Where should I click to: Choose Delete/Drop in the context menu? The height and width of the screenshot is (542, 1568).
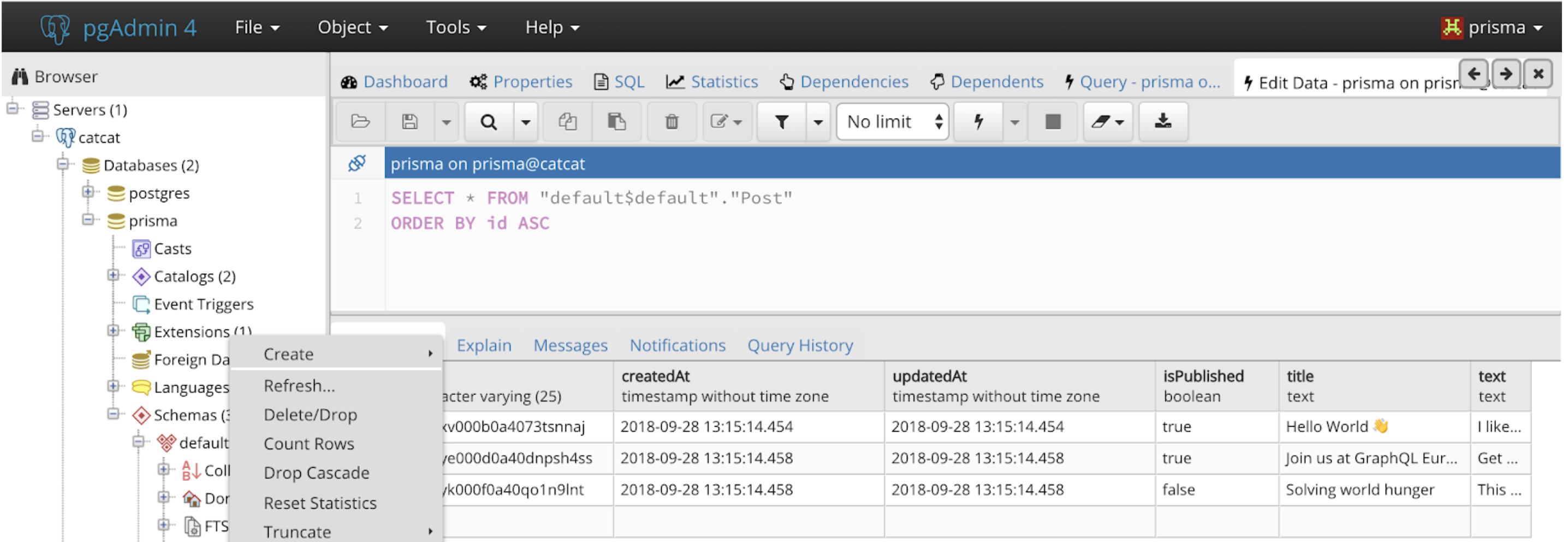pyautogui.click(x=337, y=415)
